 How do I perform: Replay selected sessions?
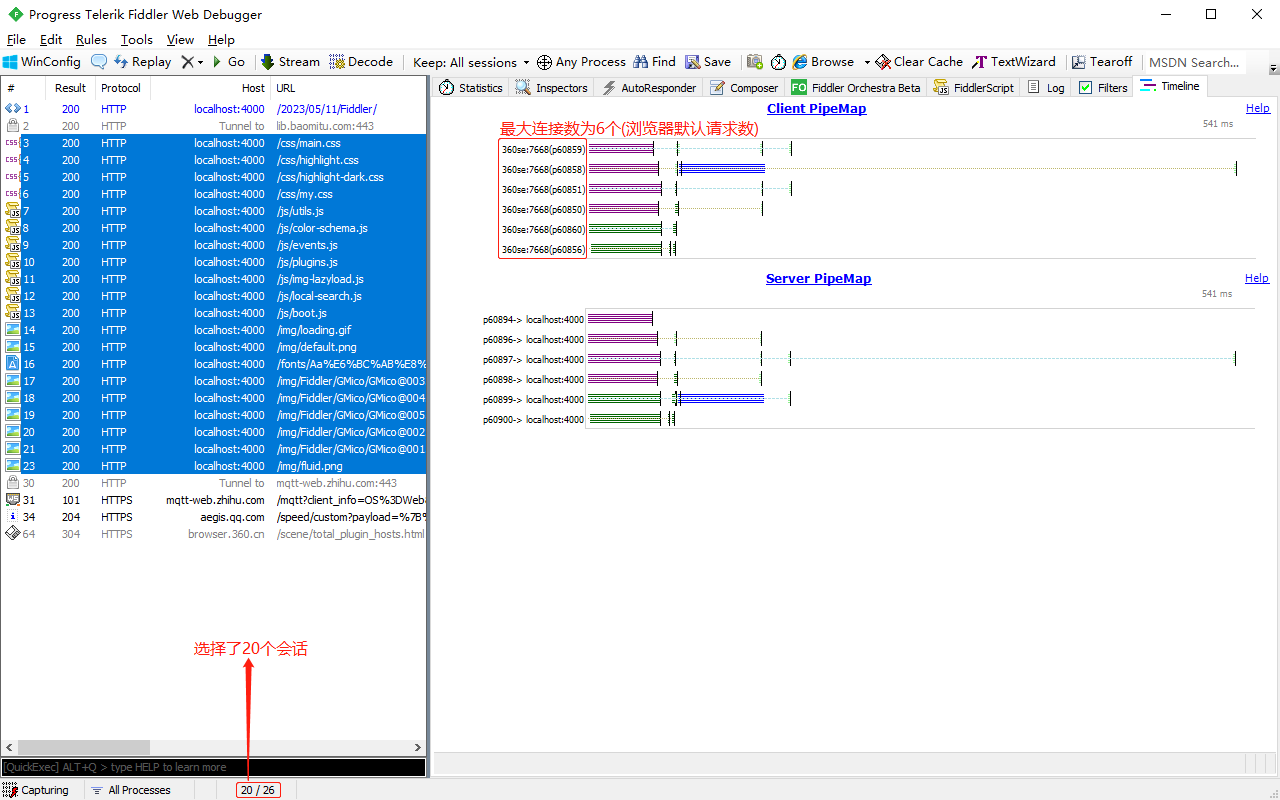[142, 62]
